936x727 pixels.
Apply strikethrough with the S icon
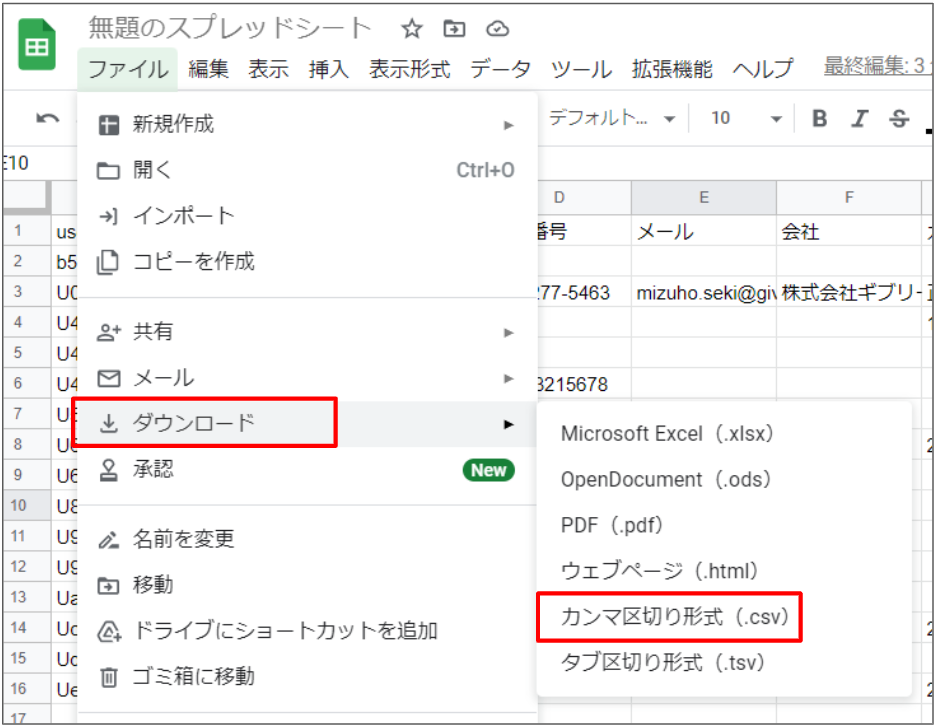[x=898, y=119]
